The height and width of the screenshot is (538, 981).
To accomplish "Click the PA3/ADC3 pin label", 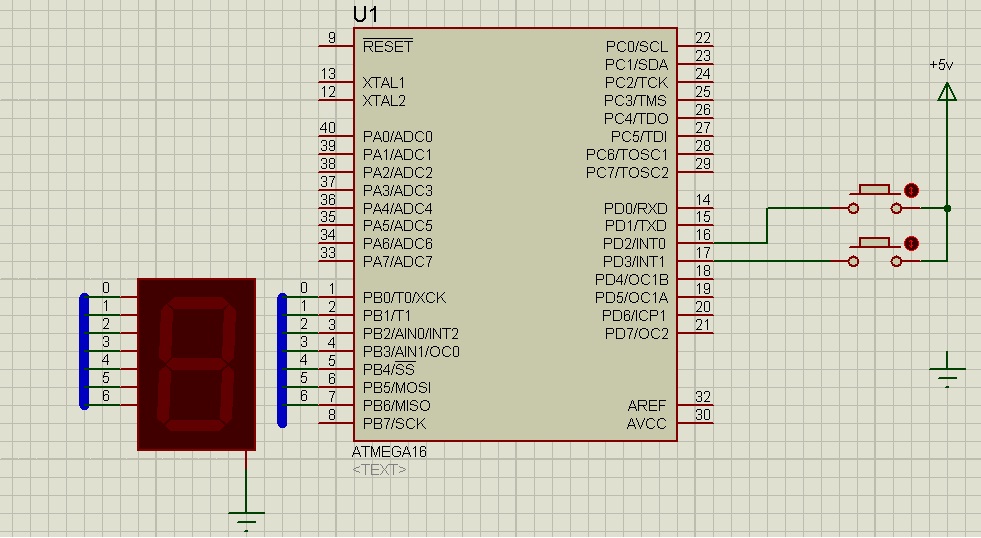I will click(397, 190).
